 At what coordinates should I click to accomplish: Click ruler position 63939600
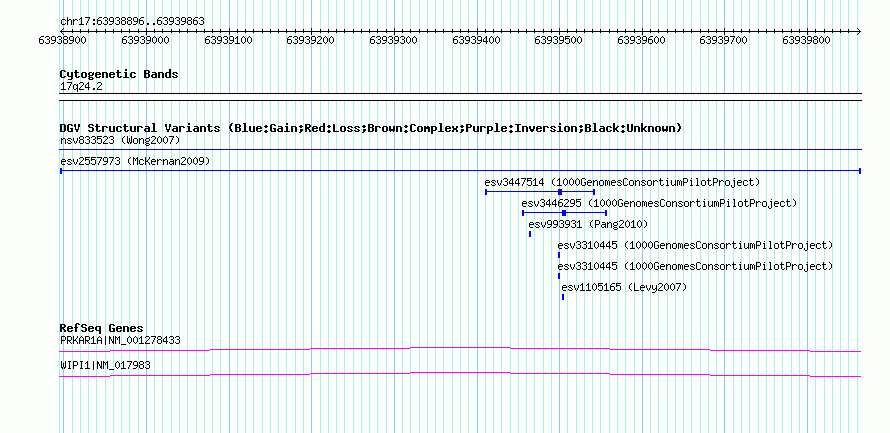coord(641,40)
